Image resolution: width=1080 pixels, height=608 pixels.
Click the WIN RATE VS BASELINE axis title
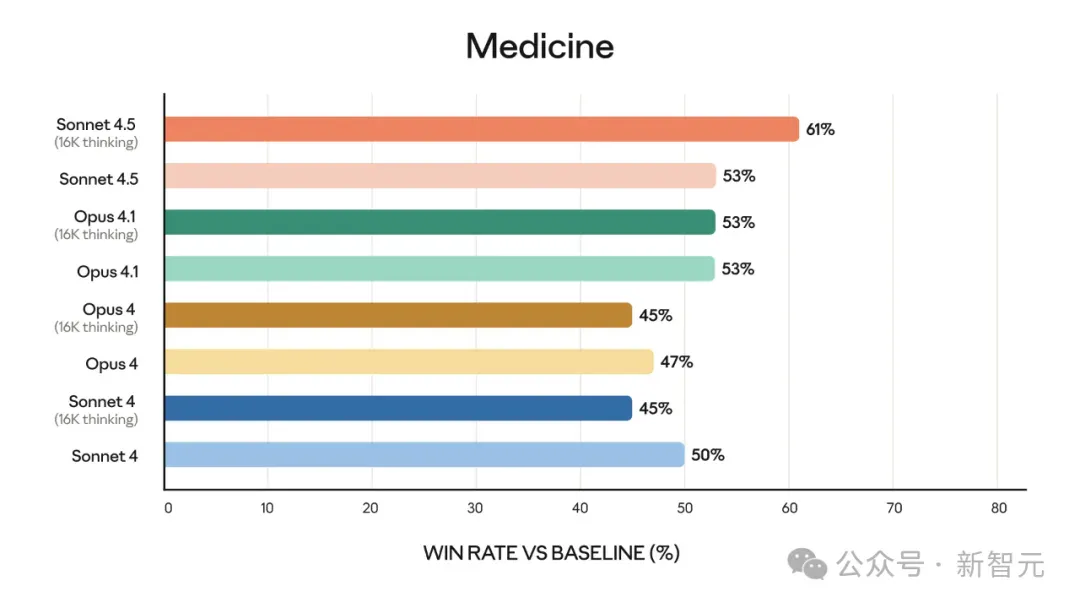click(x=552, y=553)
